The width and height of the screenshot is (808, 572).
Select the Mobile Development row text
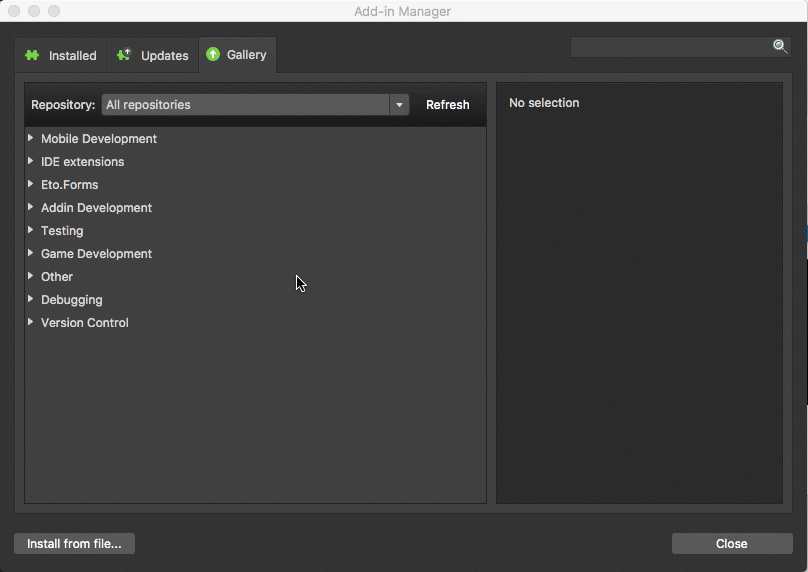[x=99, y=139]
